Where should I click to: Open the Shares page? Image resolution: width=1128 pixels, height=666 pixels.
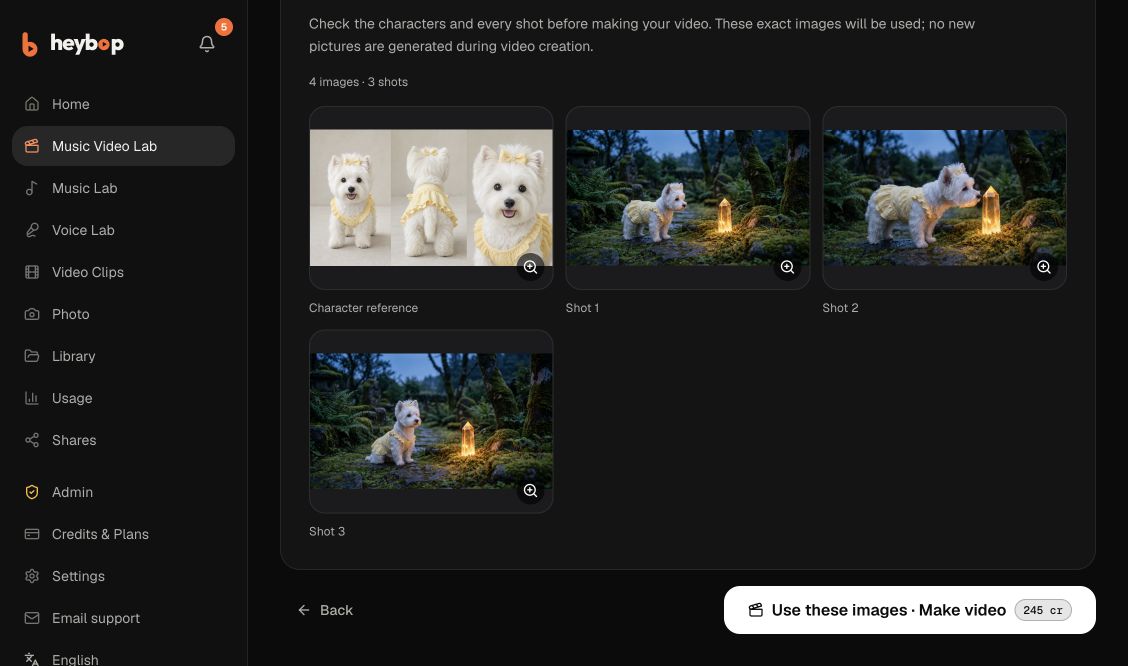pyautogui.click(x=124, y=440)
